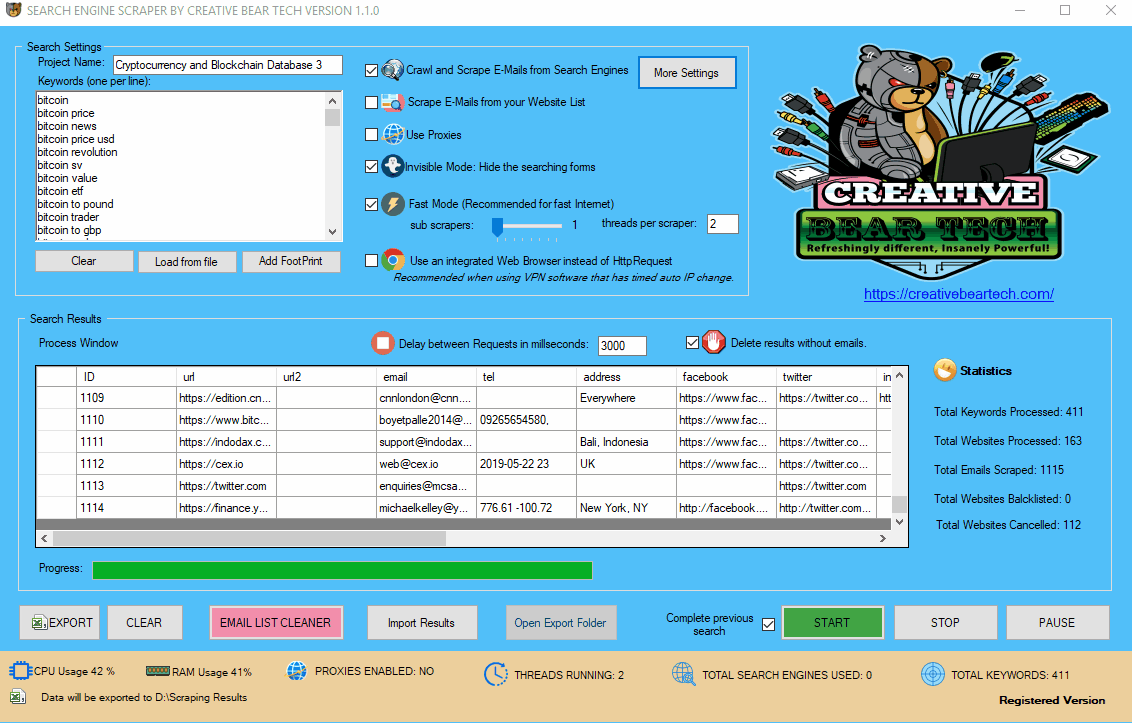Open EMAIL LIST CLEANER

276,623
